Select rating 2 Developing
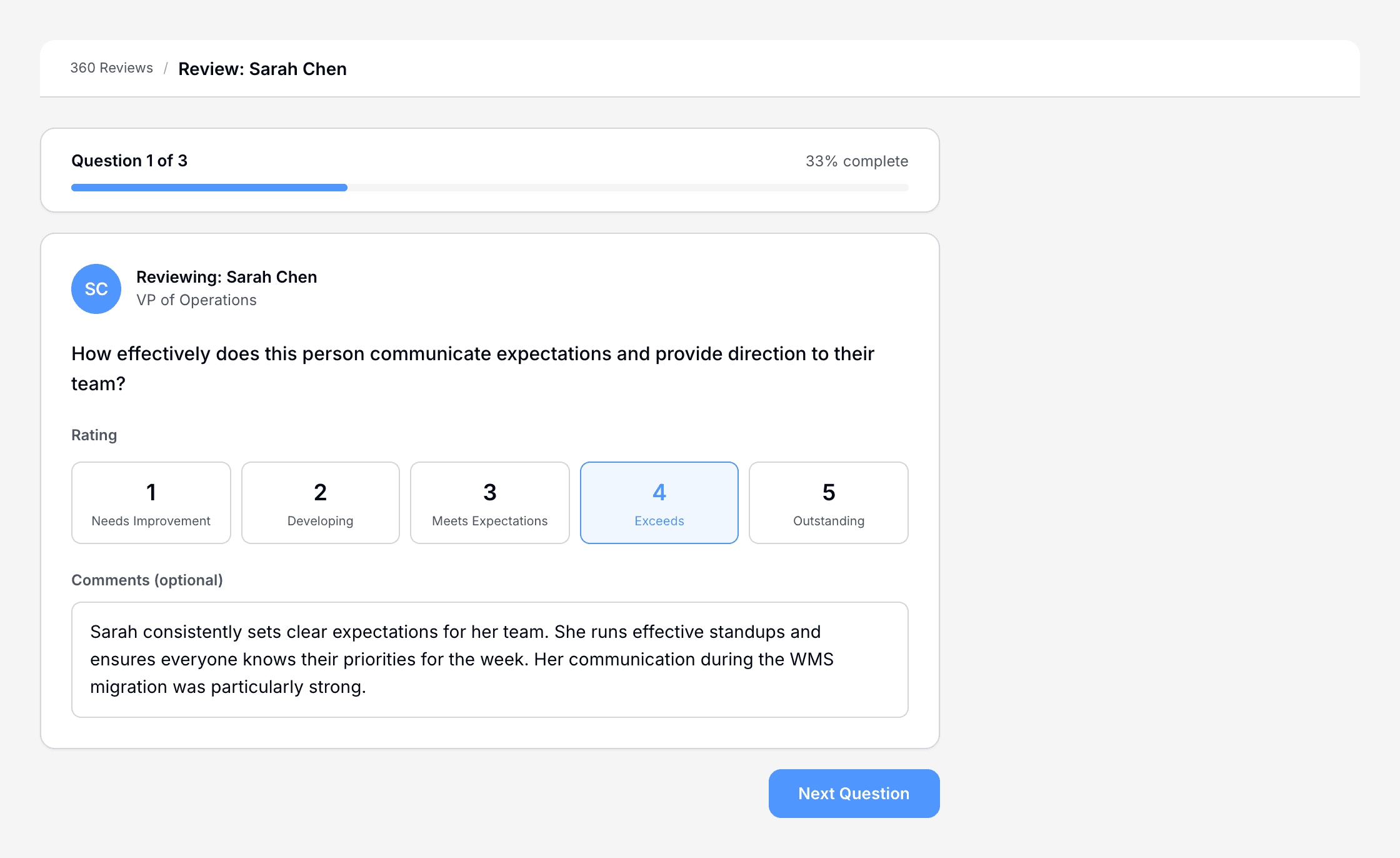The width and height of the screenshot is (1400, 858). pos(320,502)
